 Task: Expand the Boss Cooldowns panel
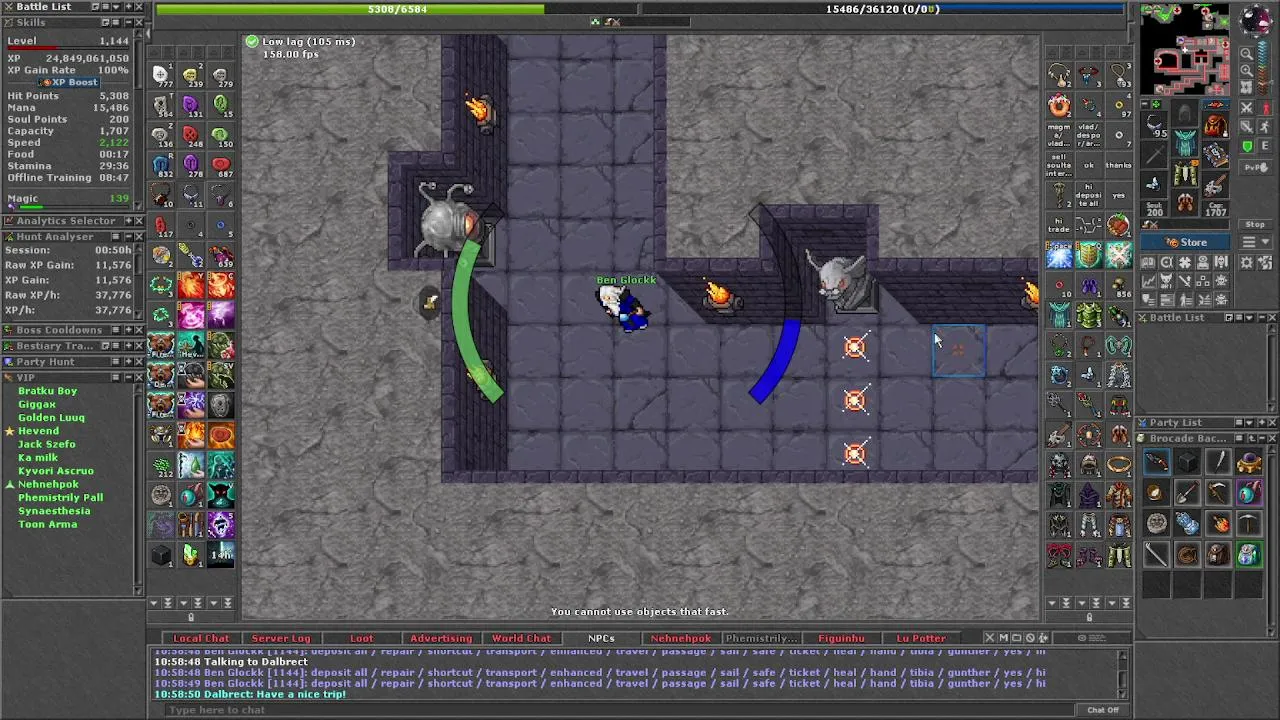(127, 330)
